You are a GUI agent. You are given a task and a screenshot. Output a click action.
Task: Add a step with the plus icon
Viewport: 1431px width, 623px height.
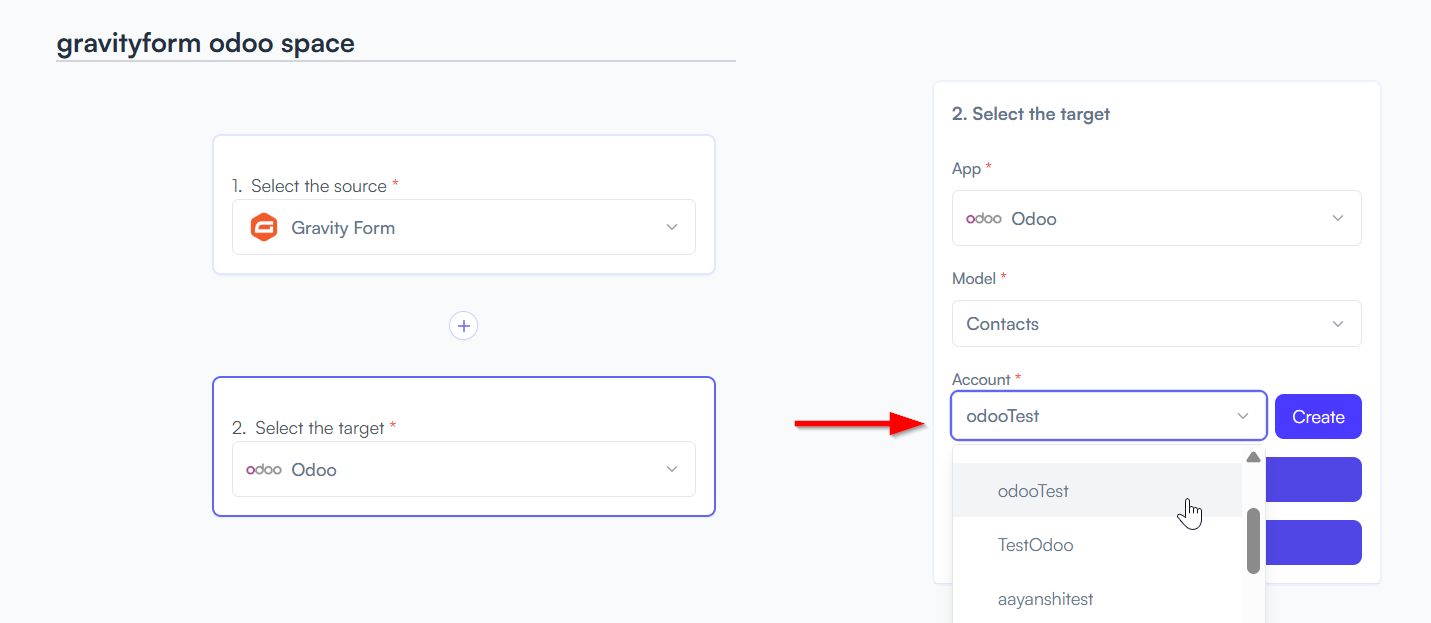(x=463, y=326)
